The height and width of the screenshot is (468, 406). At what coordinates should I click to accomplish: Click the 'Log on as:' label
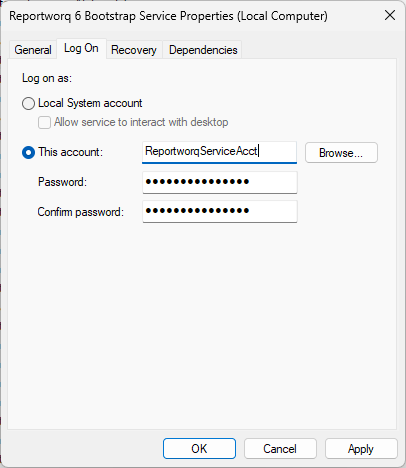click(x=47, y=78)
